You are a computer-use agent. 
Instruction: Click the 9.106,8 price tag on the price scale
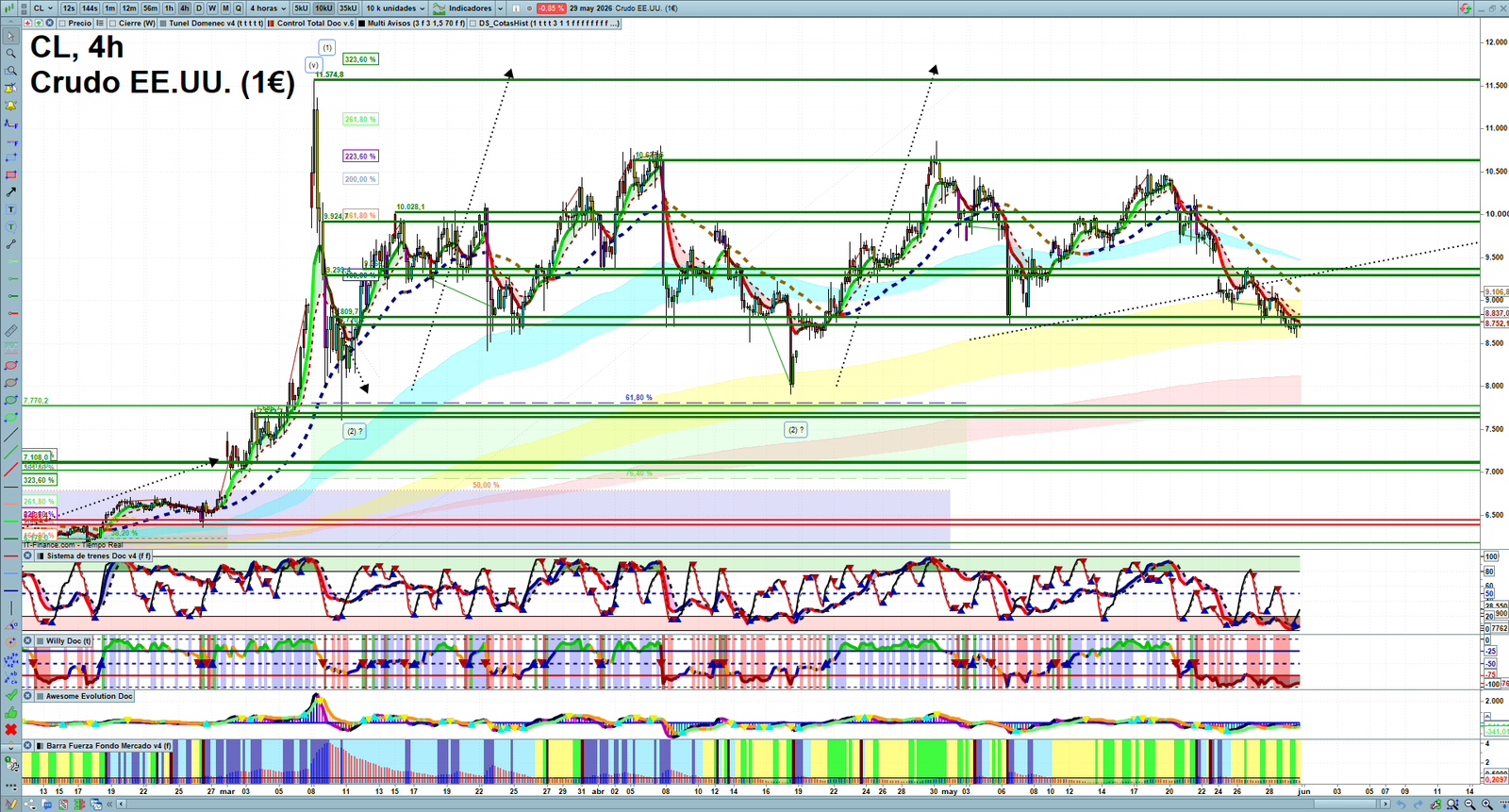(1497, 292)
